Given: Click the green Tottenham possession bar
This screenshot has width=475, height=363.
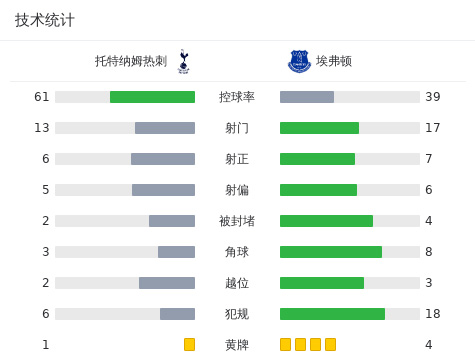Looking at the screenshot, I should [152, 97].
